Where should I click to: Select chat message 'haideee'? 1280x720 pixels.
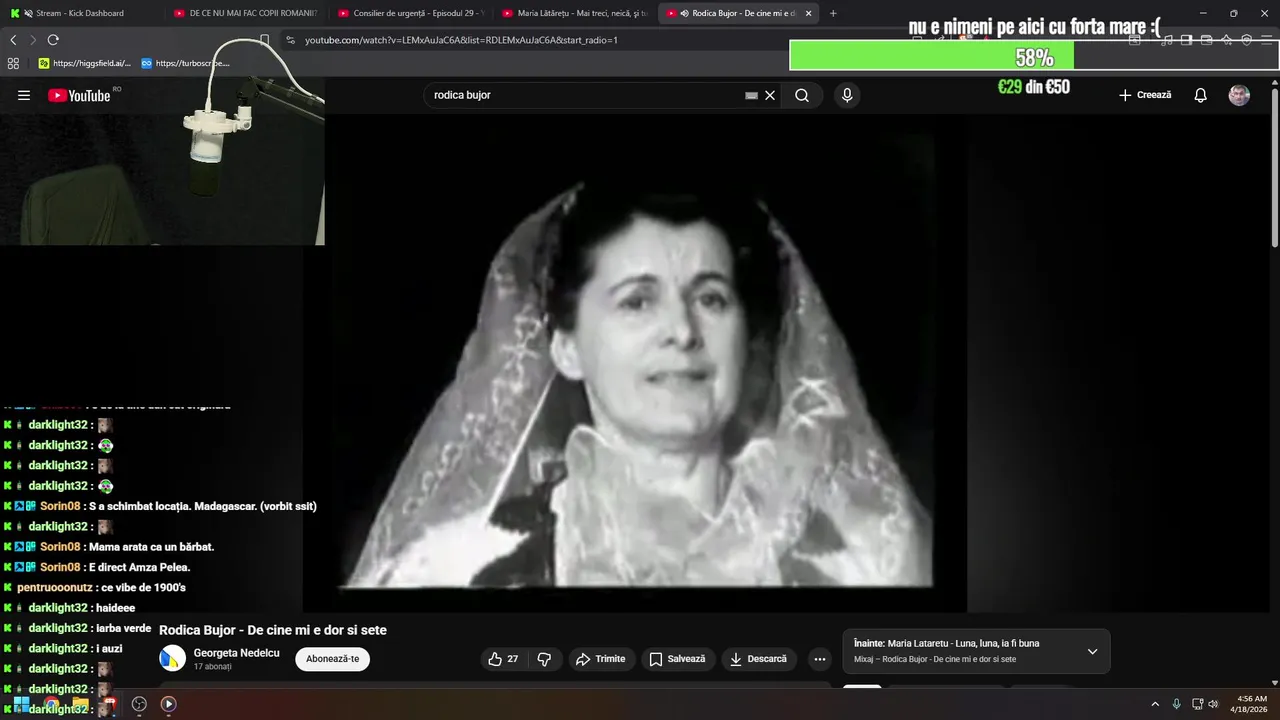coord(115,608)
